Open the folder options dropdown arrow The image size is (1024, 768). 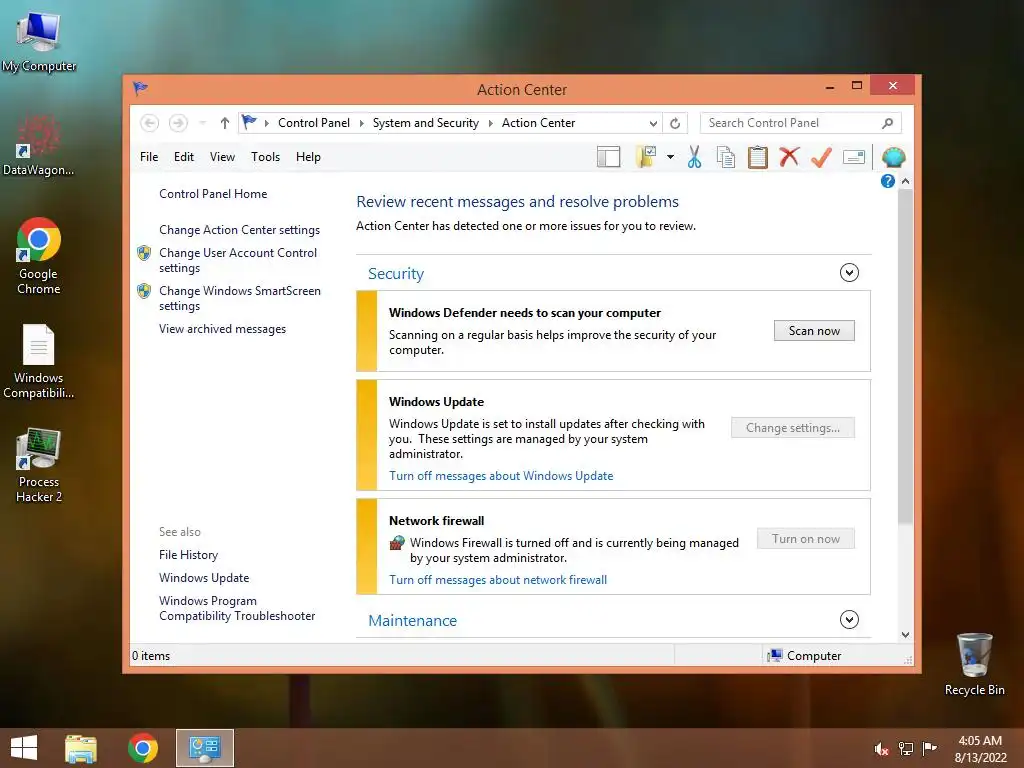[670, 157]
